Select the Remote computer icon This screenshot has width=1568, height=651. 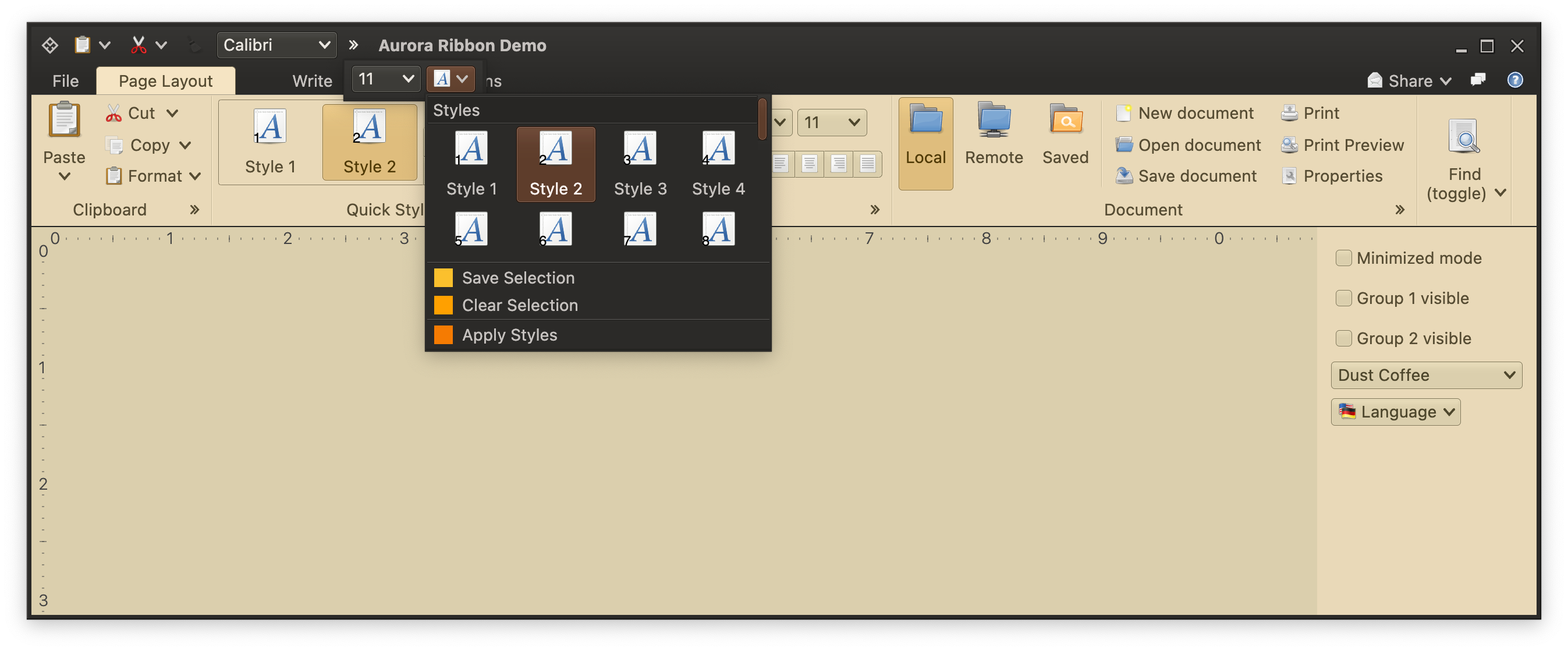994,119
